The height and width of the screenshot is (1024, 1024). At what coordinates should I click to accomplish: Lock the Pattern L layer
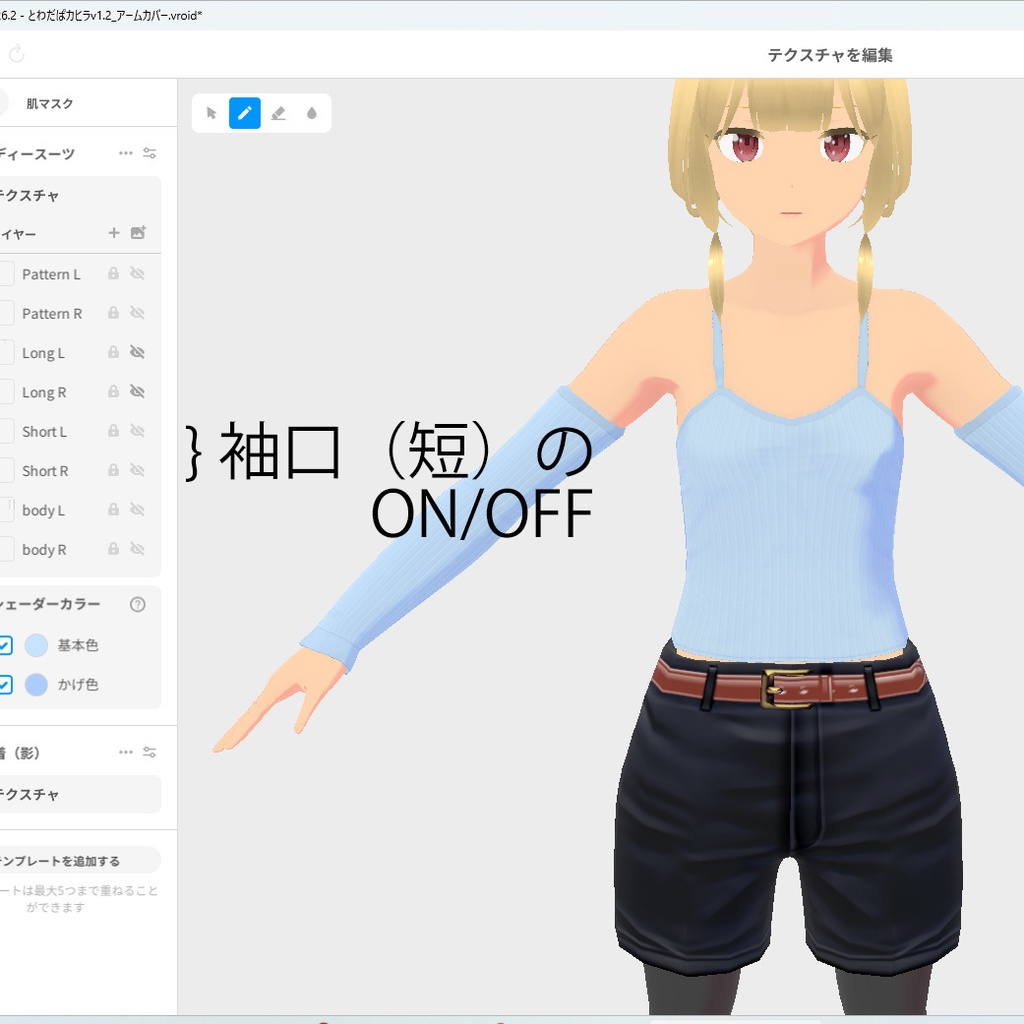tap(112, 273)
